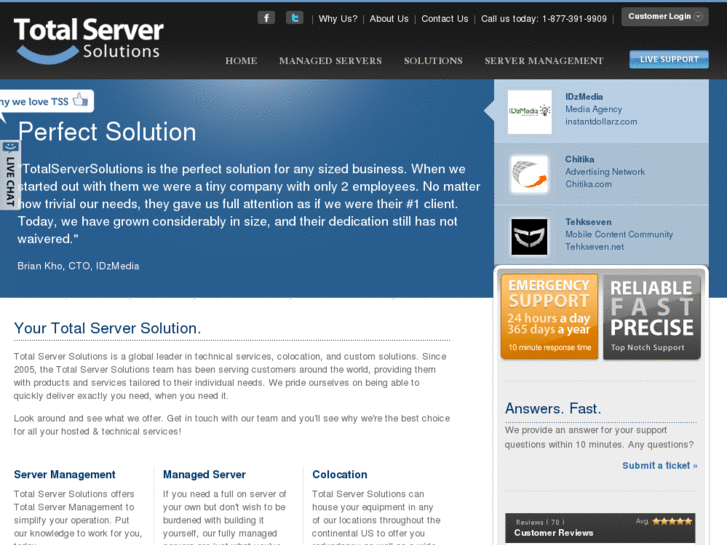Open the Twitter icon link
The image size is (727, 545).
click(294, 18)
